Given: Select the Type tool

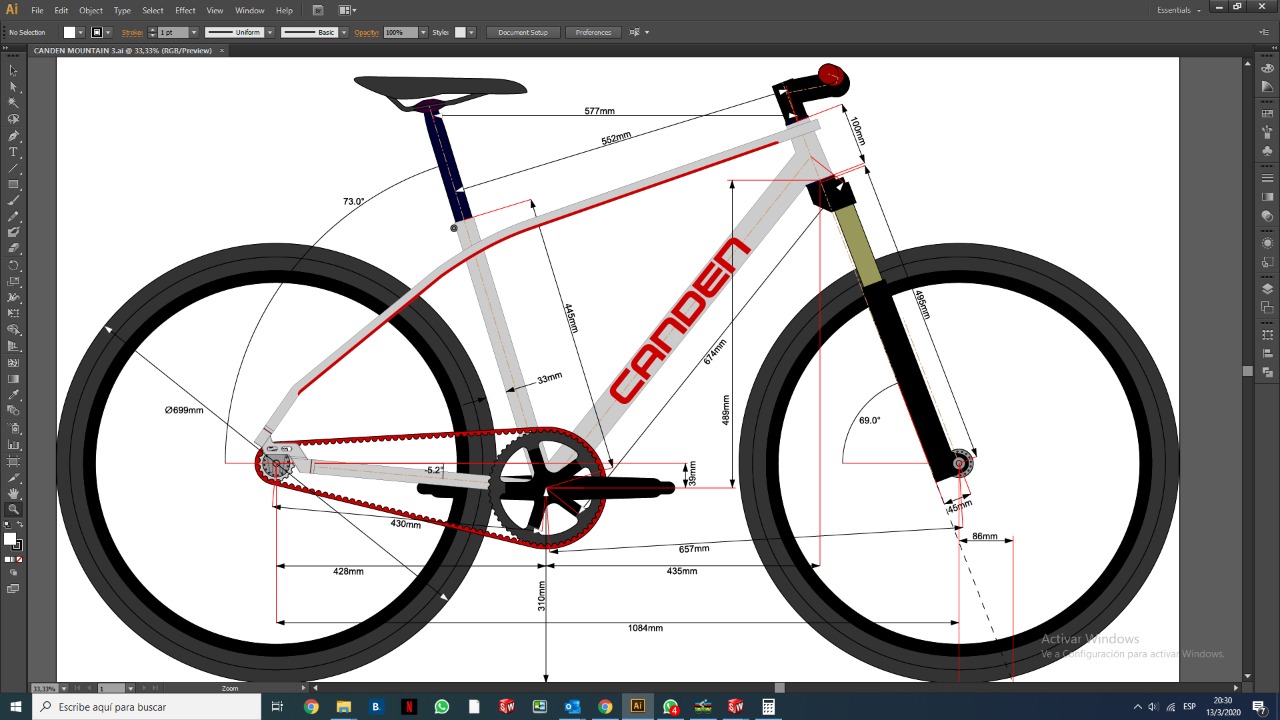Looking at the screenshot, I should coord(13,152).
